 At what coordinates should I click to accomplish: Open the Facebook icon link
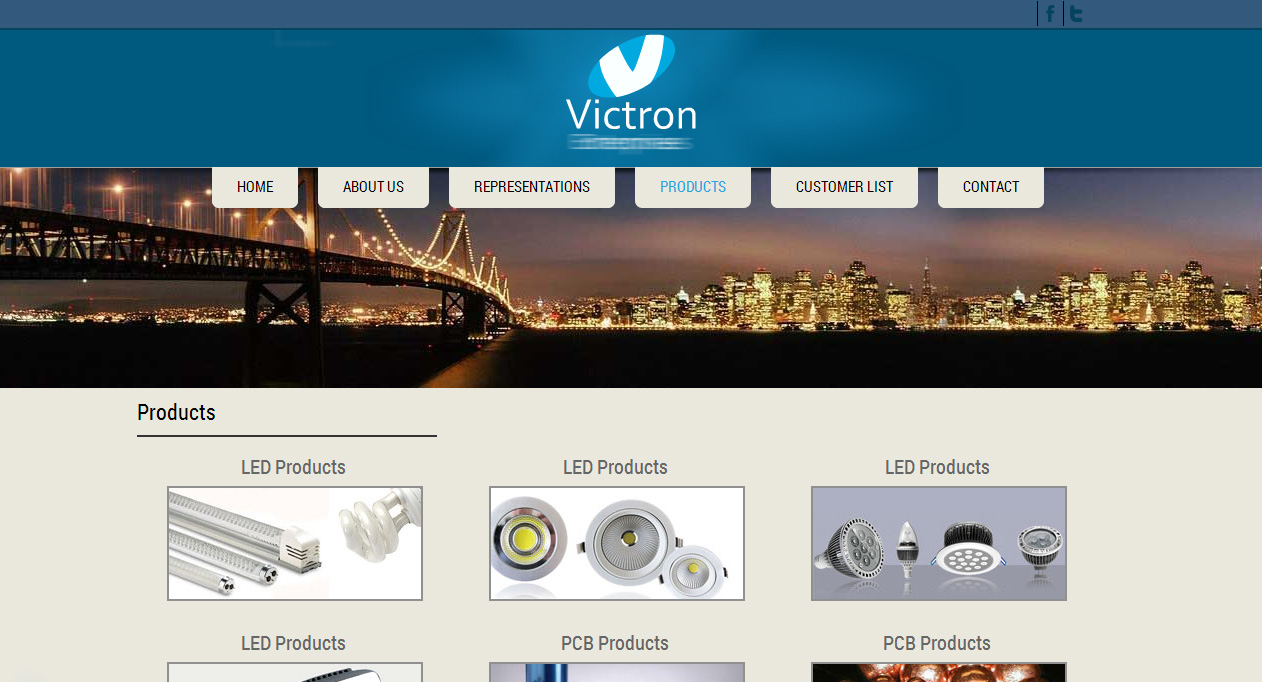[x=1050, y=14]
